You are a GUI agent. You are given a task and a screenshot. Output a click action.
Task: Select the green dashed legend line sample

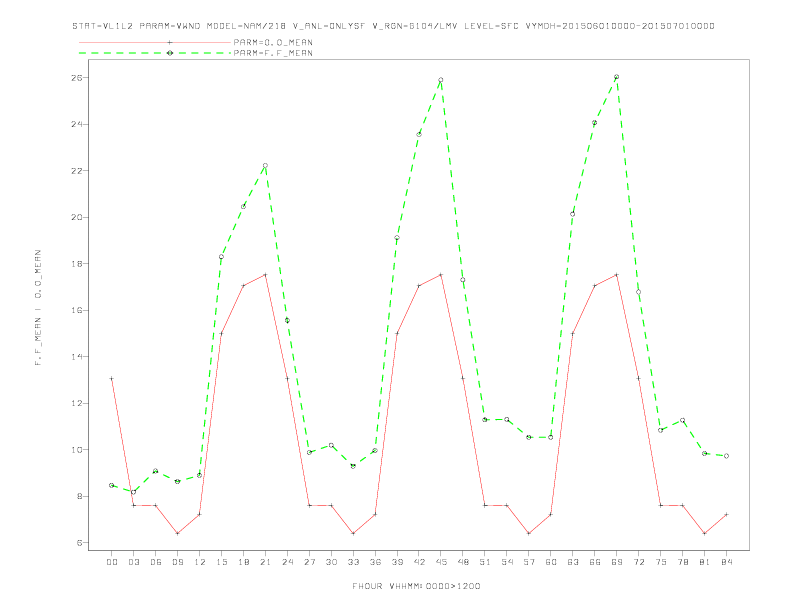coord(155,53)
